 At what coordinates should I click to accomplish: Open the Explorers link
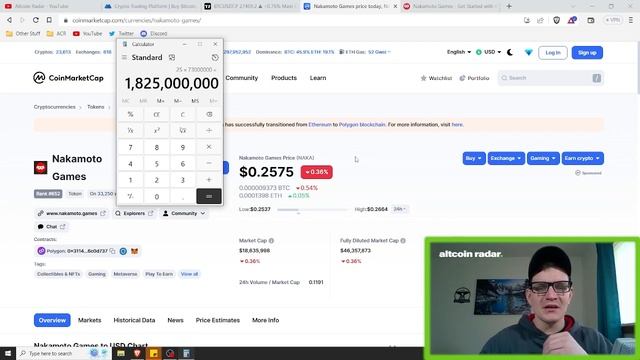(134, 213)
